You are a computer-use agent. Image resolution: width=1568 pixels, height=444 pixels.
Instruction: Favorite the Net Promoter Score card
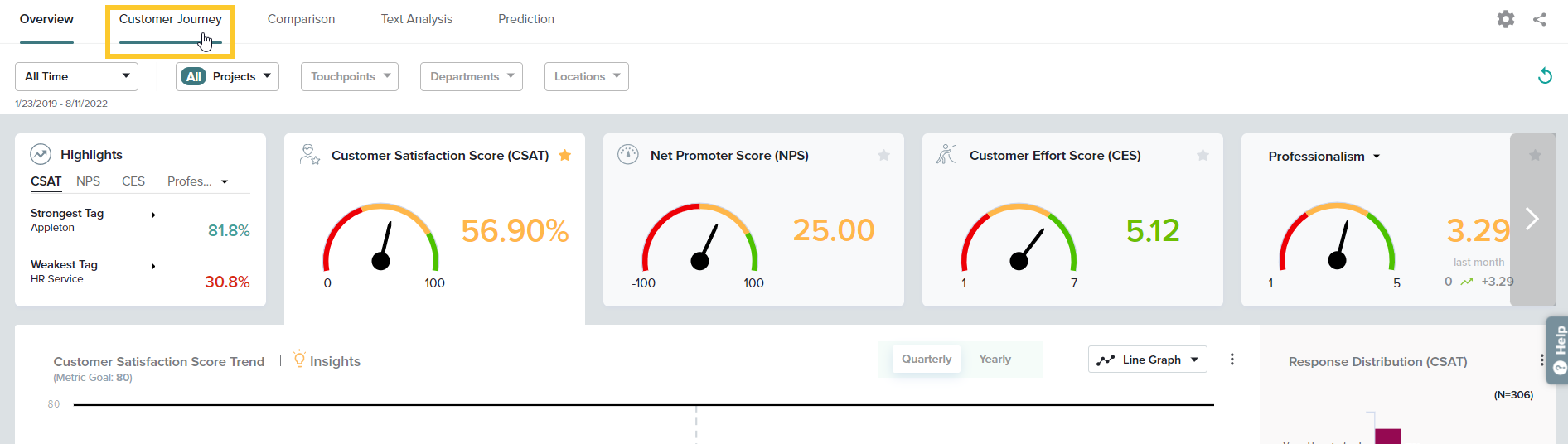tap(883, 156)
